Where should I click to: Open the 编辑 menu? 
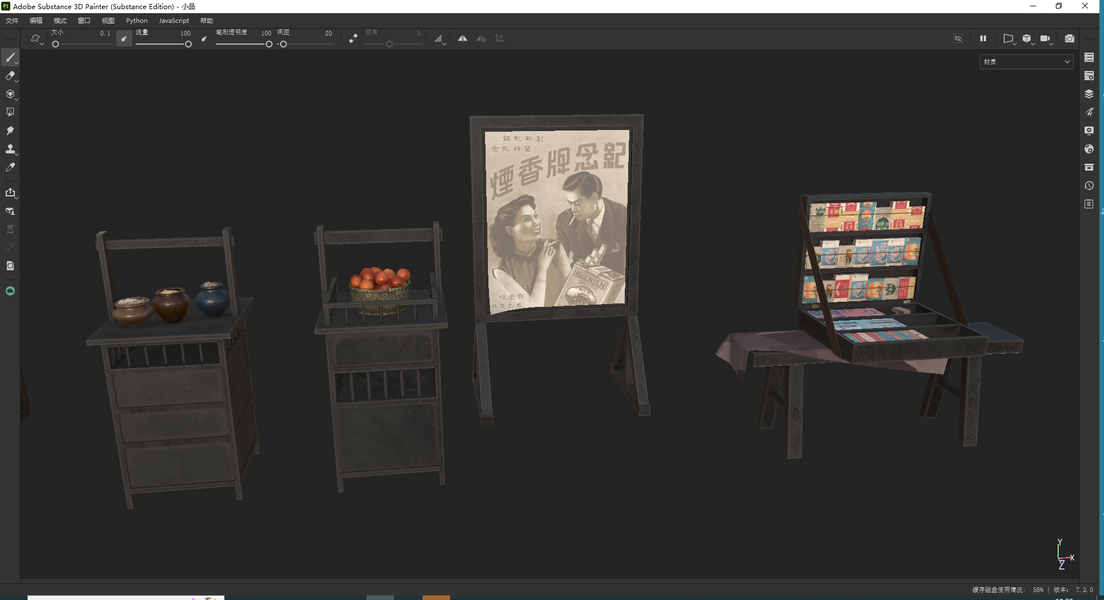pyautogui.click(x=36, y=21)
